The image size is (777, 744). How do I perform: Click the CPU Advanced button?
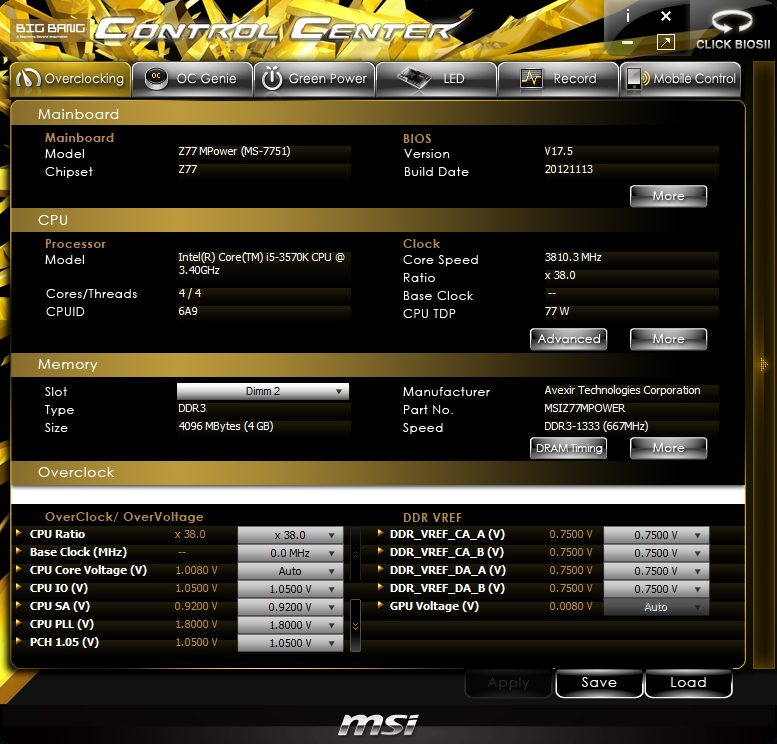[568, 339]
